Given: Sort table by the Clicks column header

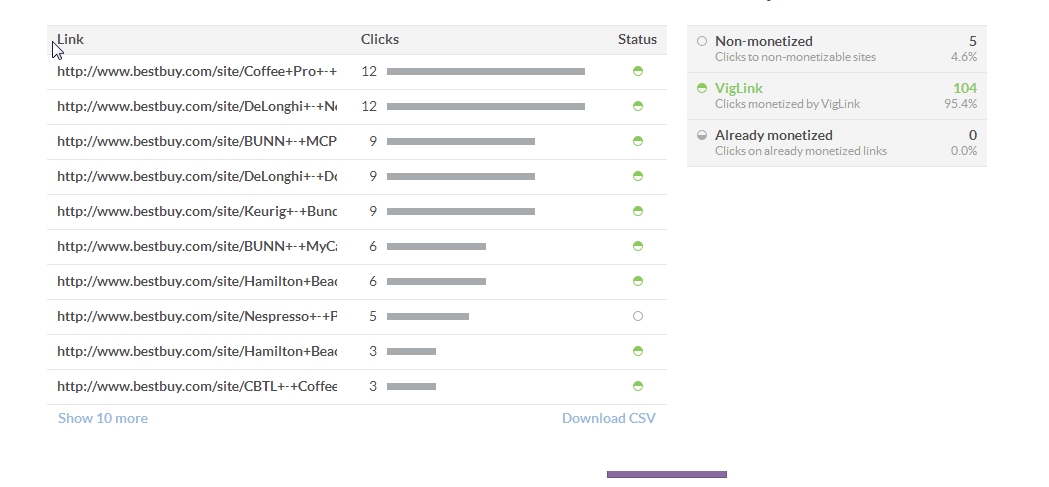Looking at the screenshot, I should coord(380,39).
